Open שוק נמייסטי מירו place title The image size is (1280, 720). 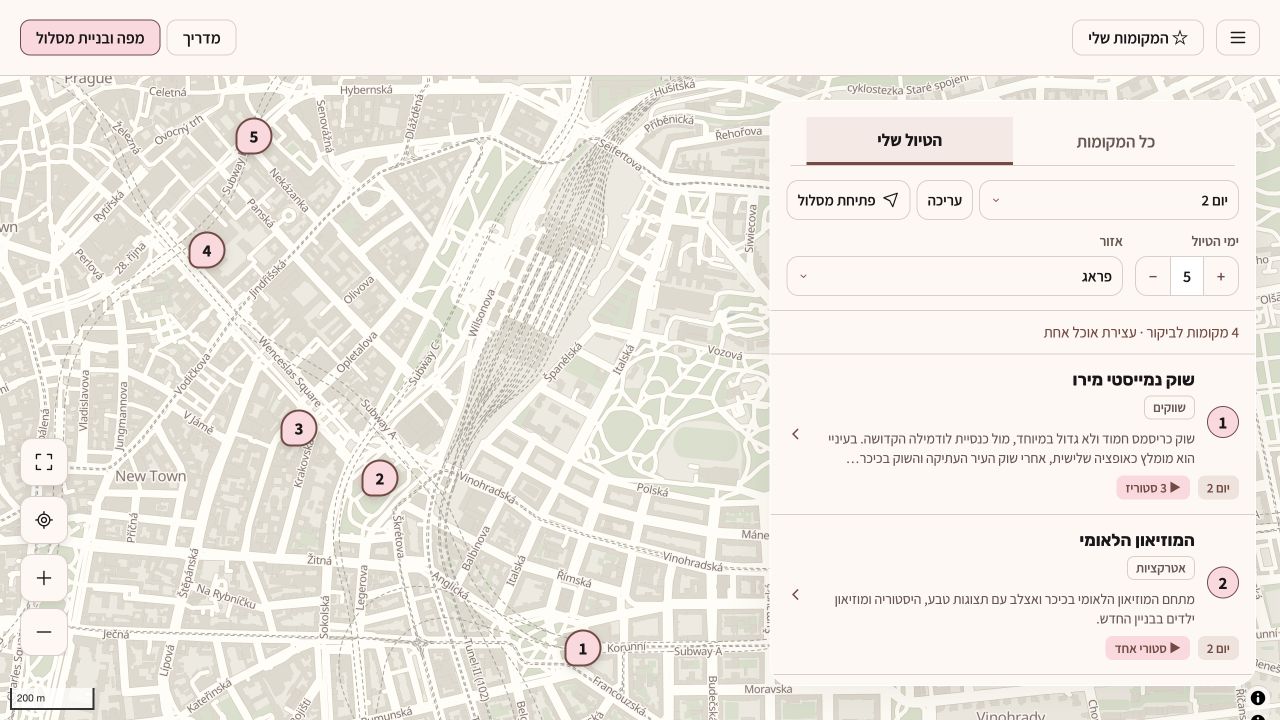[1133, 379]
